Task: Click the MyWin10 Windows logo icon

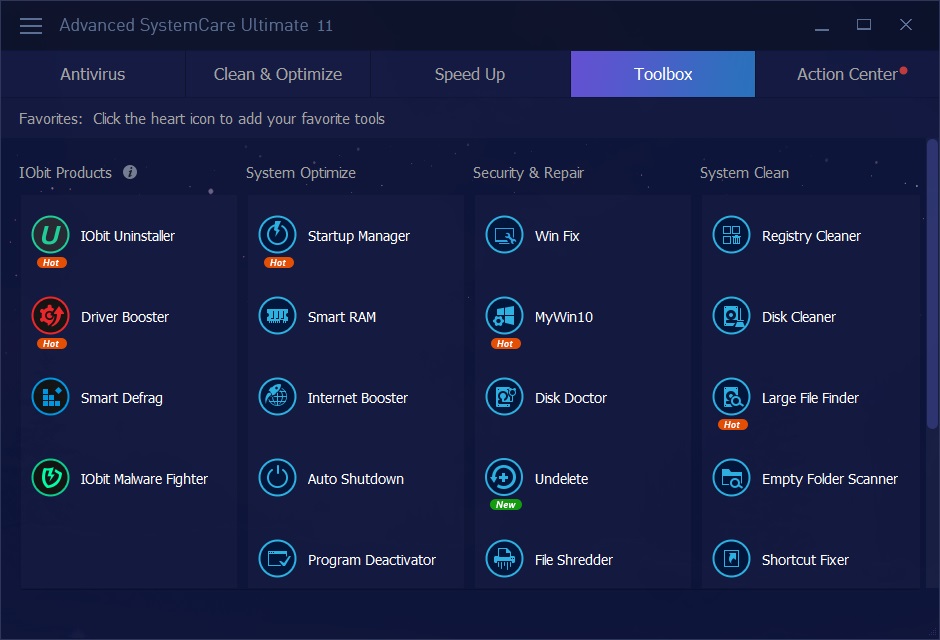Action: (x=504, y=316)
